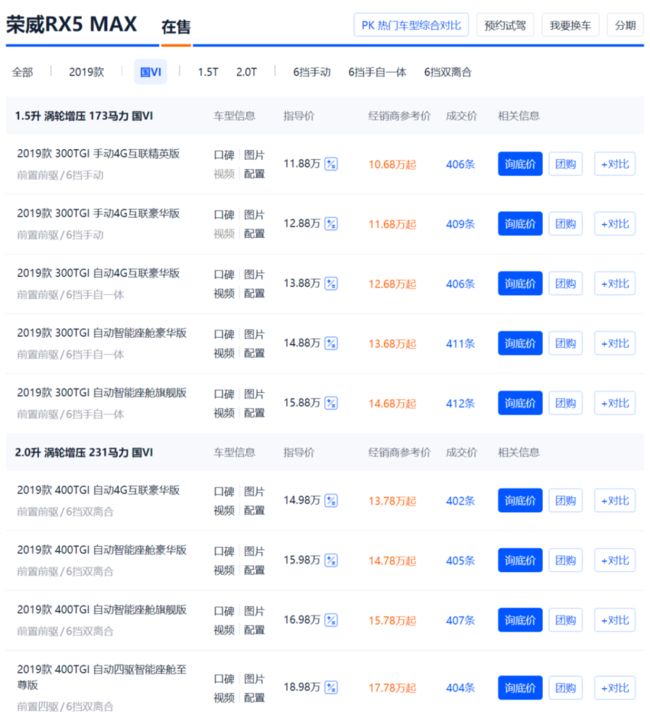The image size is (650, 721).
Task: View 409条 transaction prices
Action: (x=460, y=224)
